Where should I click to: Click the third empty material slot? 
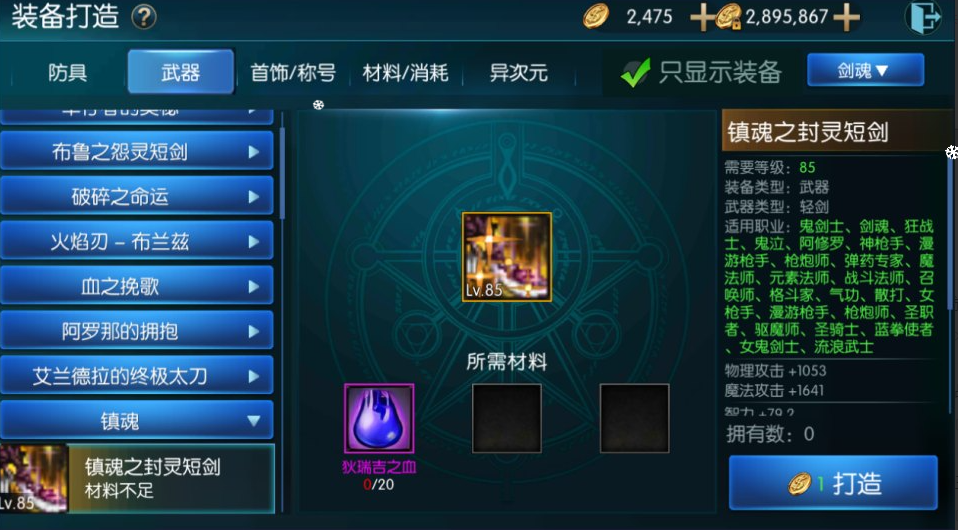(634, 419)
